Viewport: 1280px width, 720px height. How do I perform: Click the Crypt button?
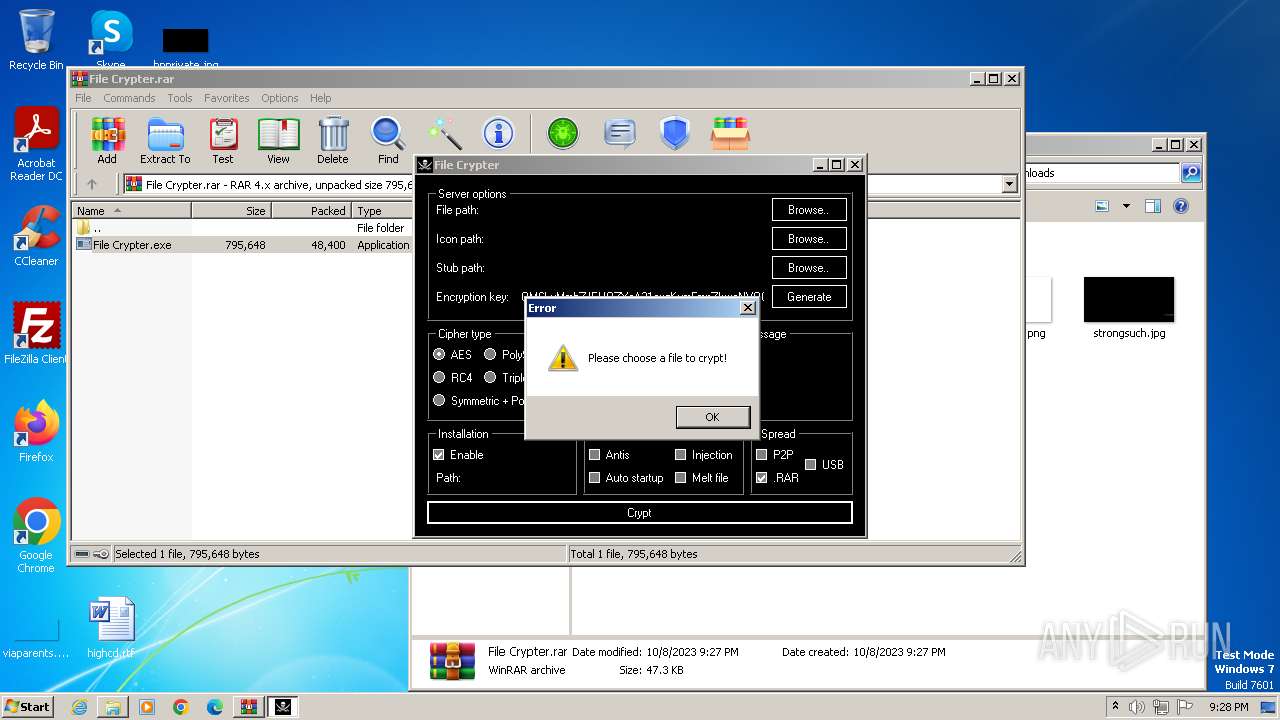coord(640,513)
